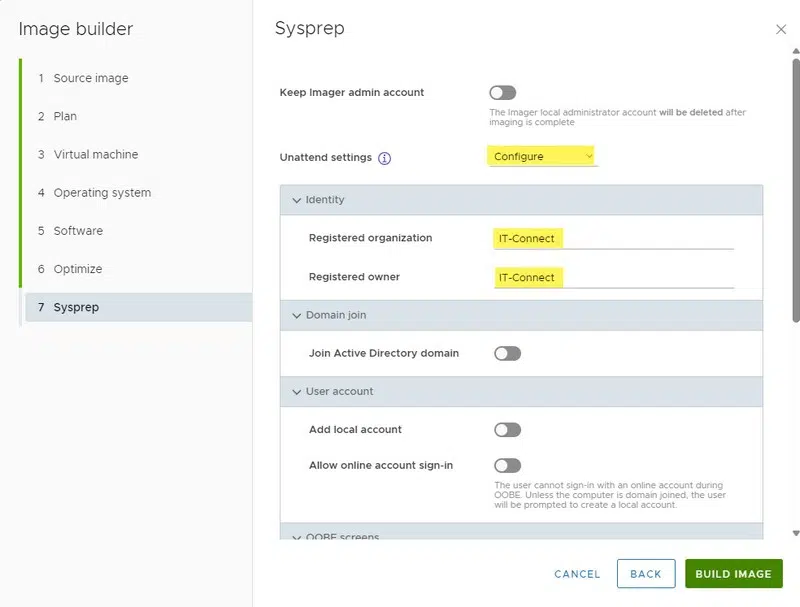Click the scroll down arrow on scrollbar
The width and height of the screenshot is (800, 607).
[x=796, y=533]
